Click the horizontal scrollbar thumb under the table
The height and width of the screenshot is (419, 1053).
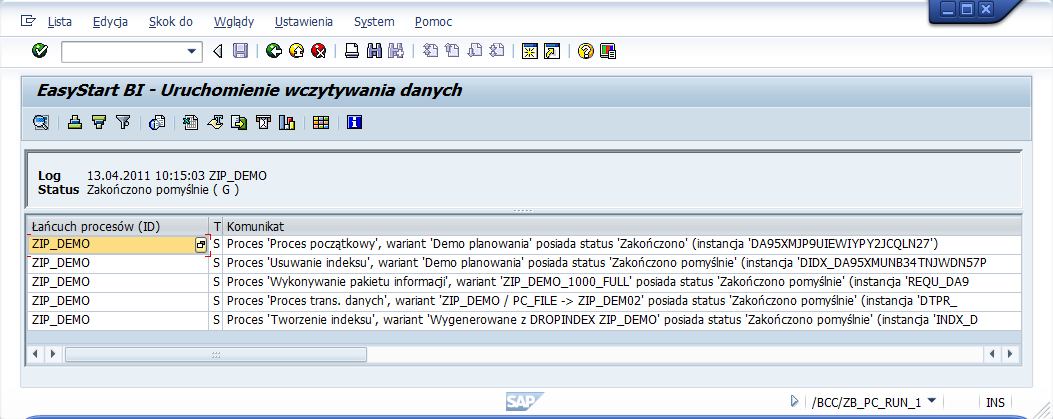[x=216, y=354]
